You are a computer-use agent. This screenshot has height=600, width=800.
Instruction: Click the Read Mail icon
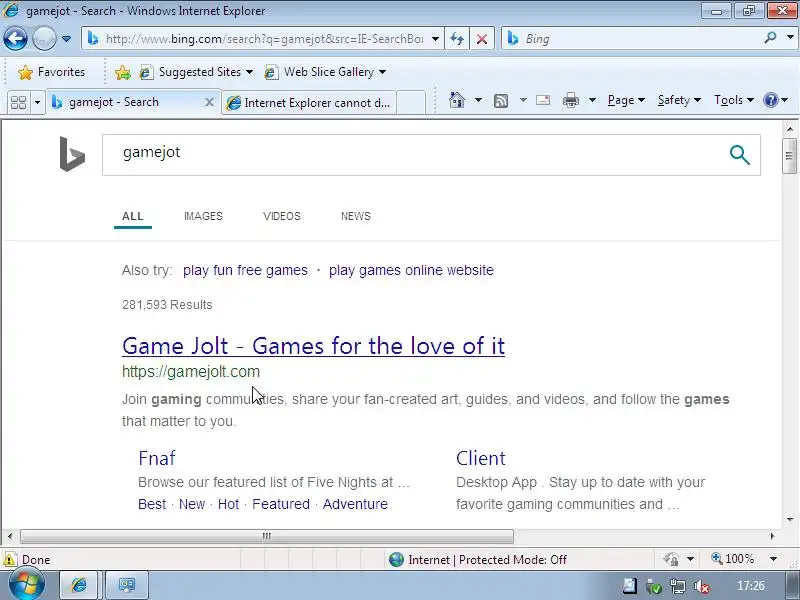(543, 100)
